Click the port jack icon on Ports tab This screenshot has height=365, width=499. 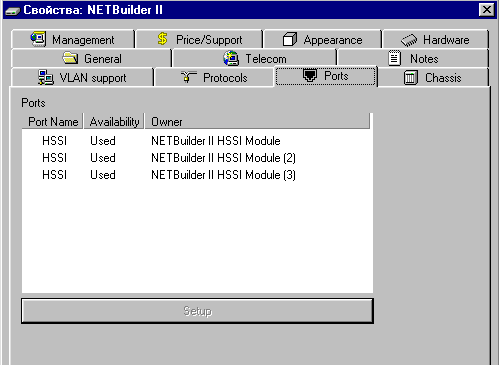310,75
